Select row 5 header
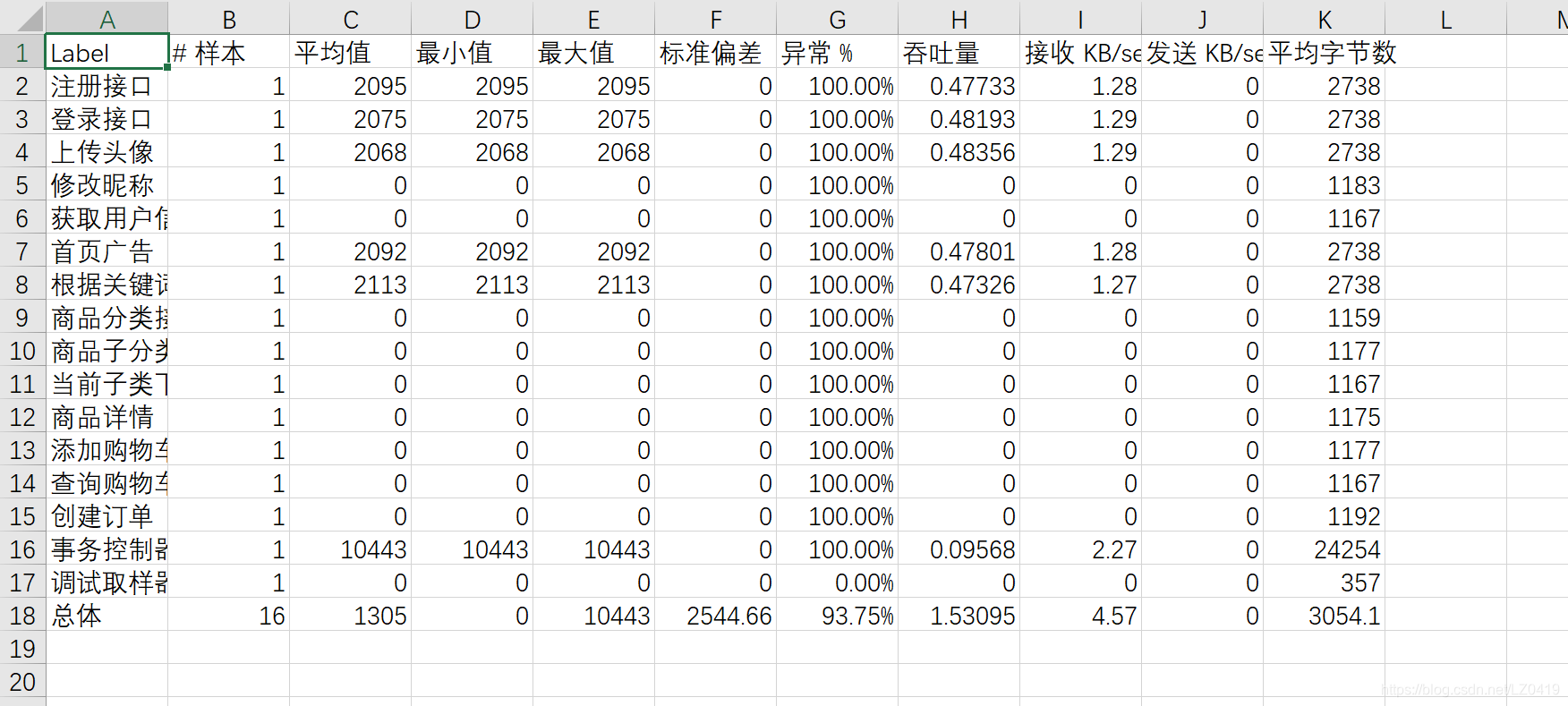Screen dimensions: 1568x706 pos(22,185)
